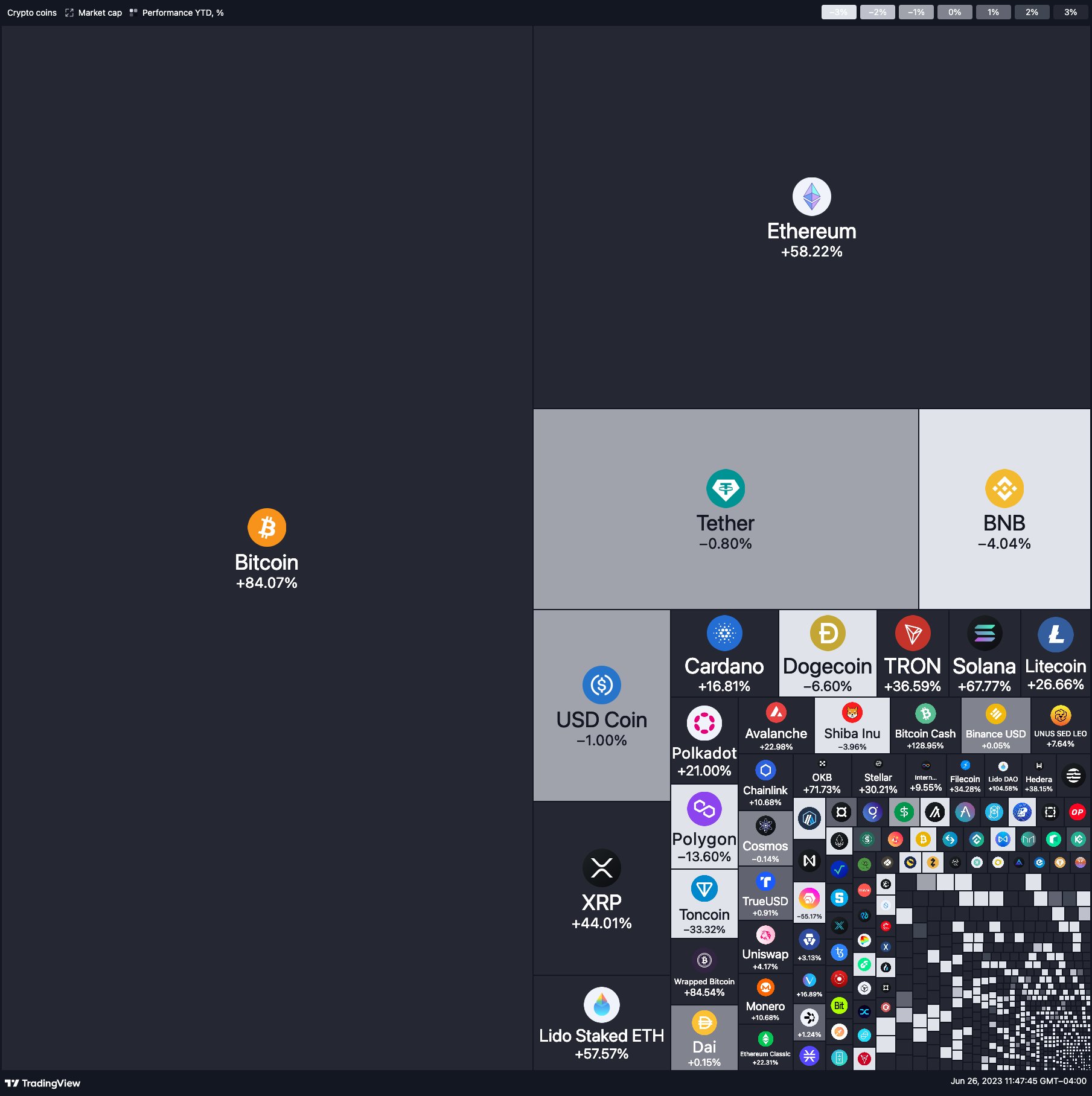Click the Bitcoin +84.07% value
The width and height of the screenshot is (1092, 1096).
(x=267, y=583)
